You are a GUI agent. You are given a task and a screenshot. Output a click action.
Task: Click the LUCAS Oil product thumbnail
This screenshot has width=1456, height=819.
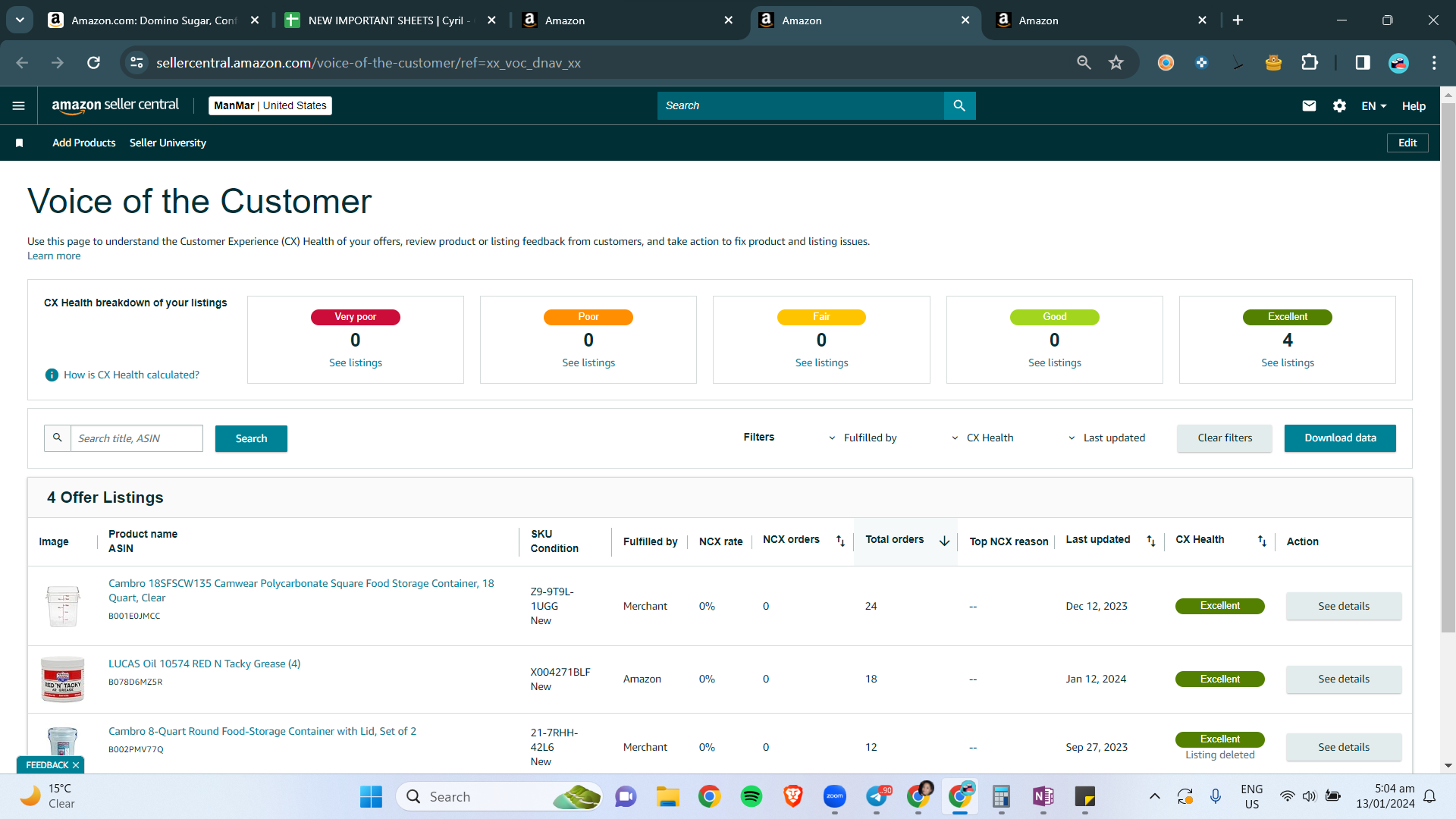coord(62,679)
